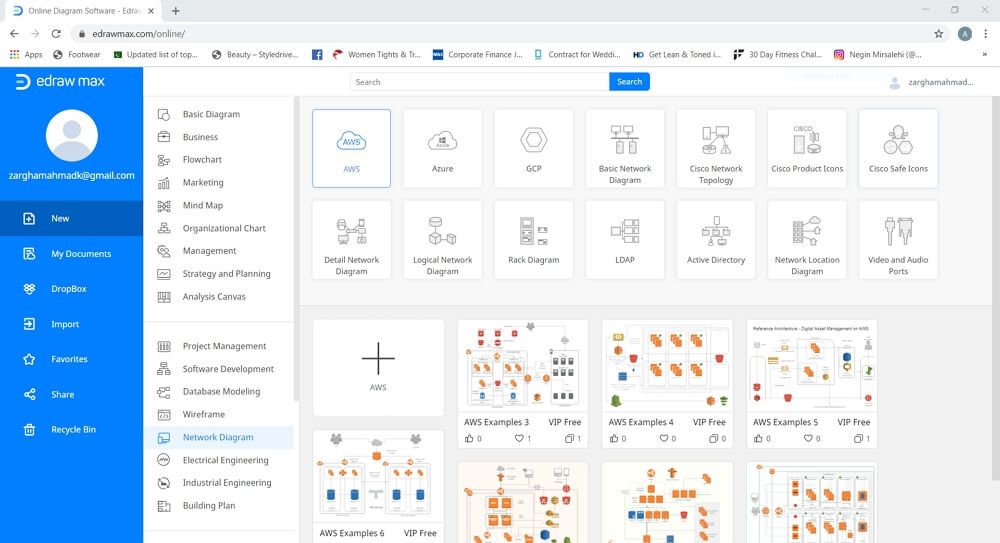This screenshot has height=543, width=1000.
Task: Like the AWS Examples 3 template
Action: (469, 438)
